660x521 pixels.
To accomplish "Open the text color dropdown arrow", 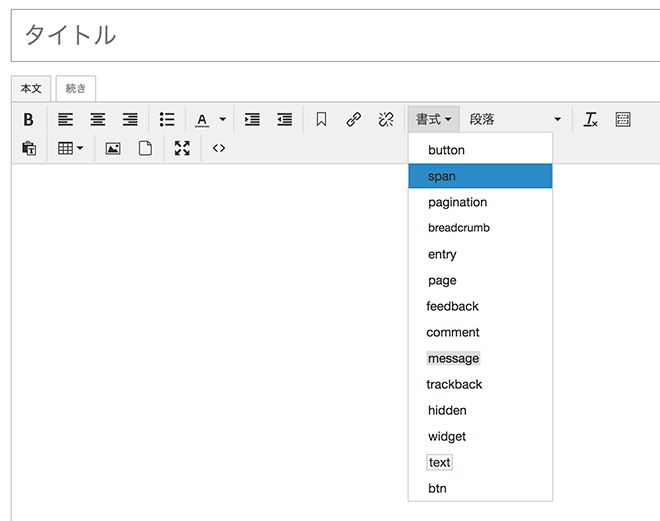I will (222, 119).
